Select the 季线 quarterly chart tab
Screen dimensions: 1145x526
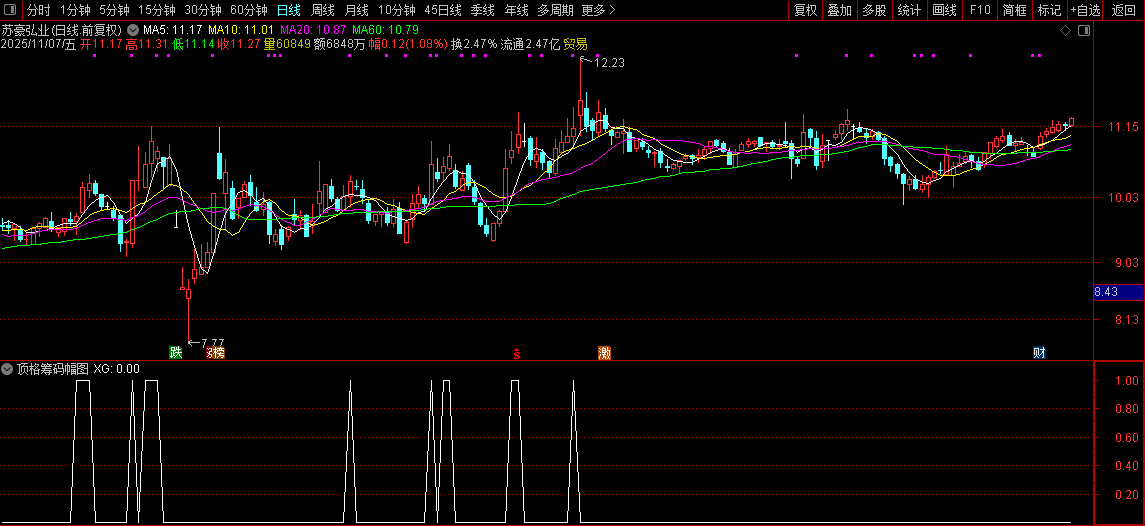coord(483,10)
